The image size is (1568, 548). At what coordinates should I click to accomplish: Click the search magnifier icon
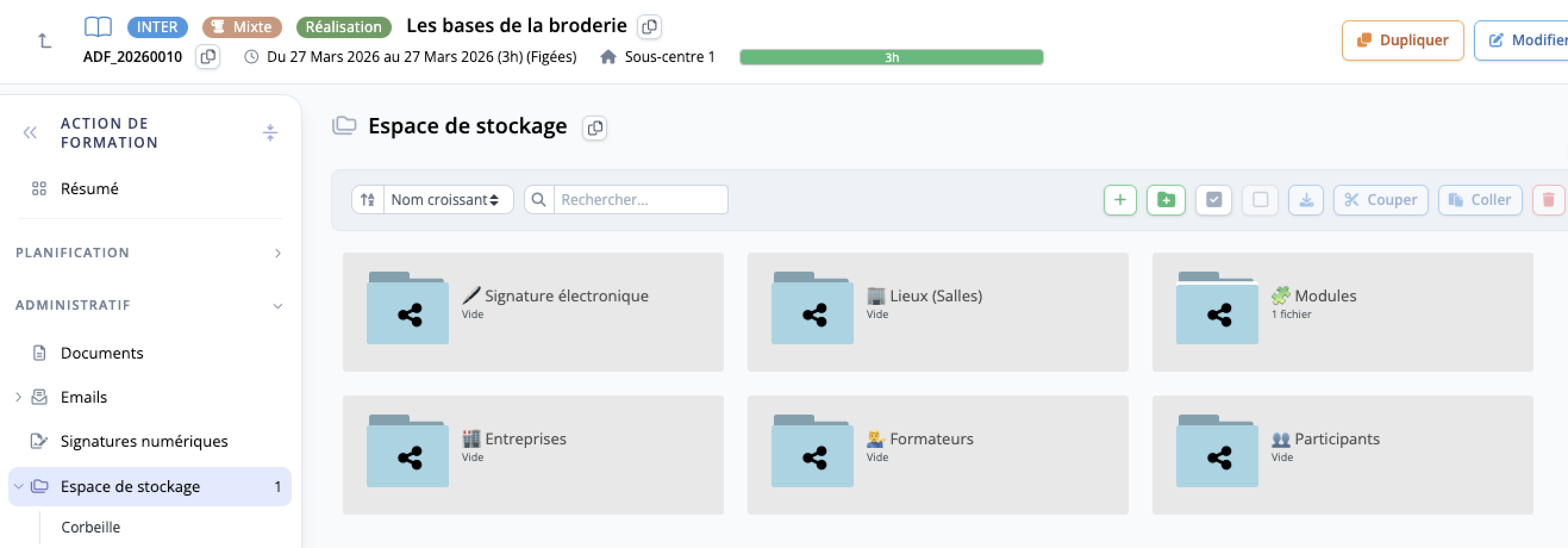539,200
